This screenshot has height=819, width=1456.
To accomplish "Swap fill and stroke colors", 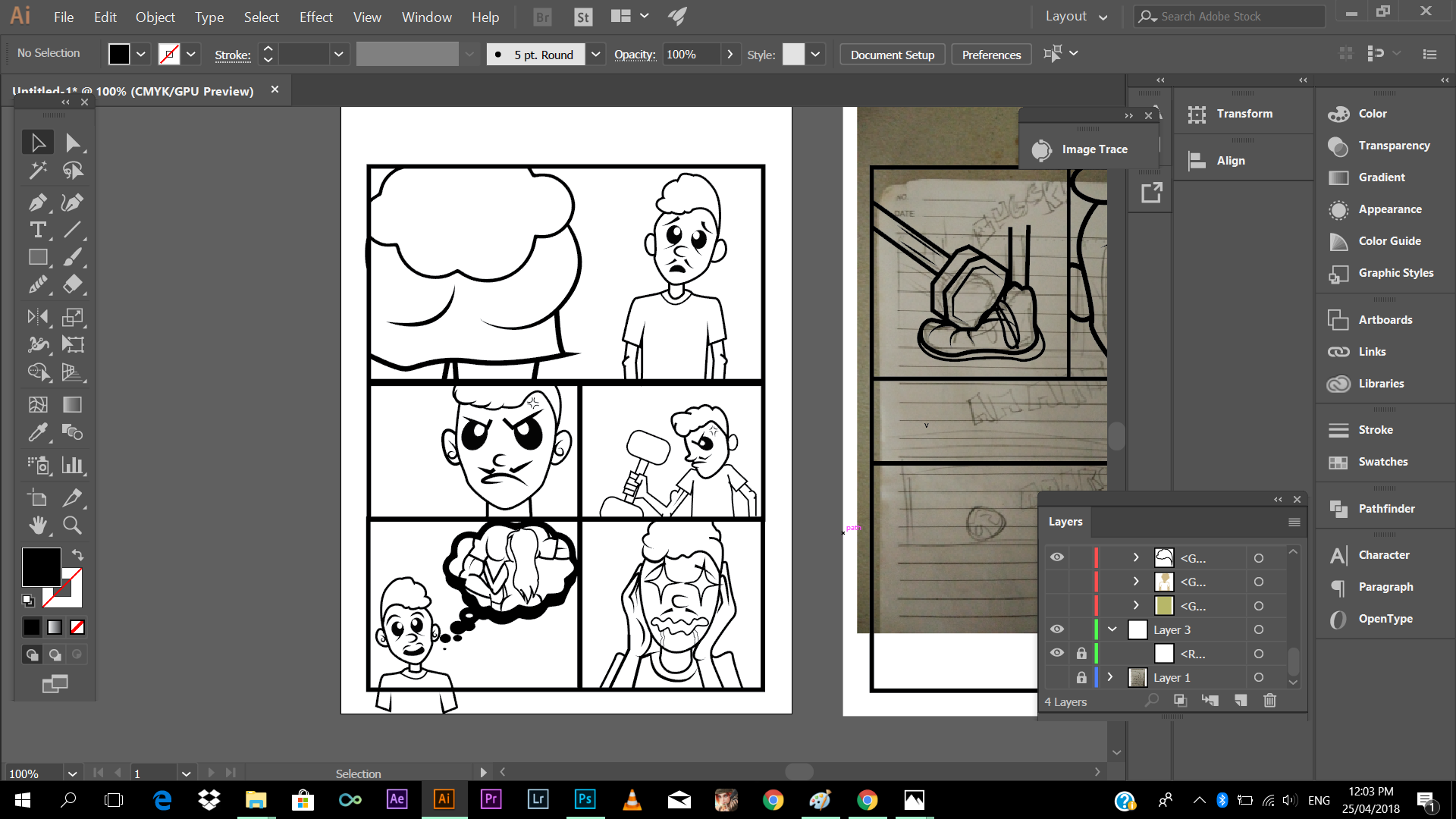I will coord(77,555).
